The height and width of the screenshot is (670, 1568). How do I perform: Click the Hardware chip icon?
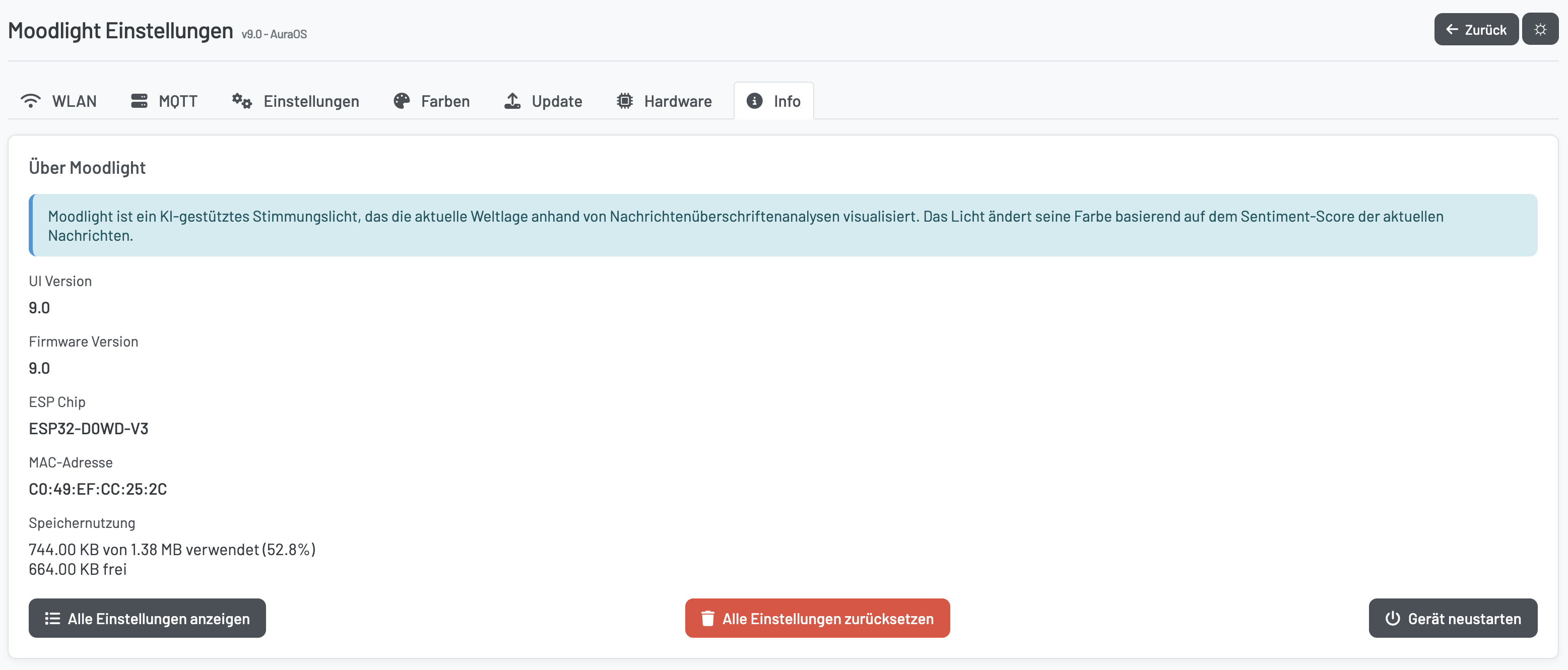624,101
